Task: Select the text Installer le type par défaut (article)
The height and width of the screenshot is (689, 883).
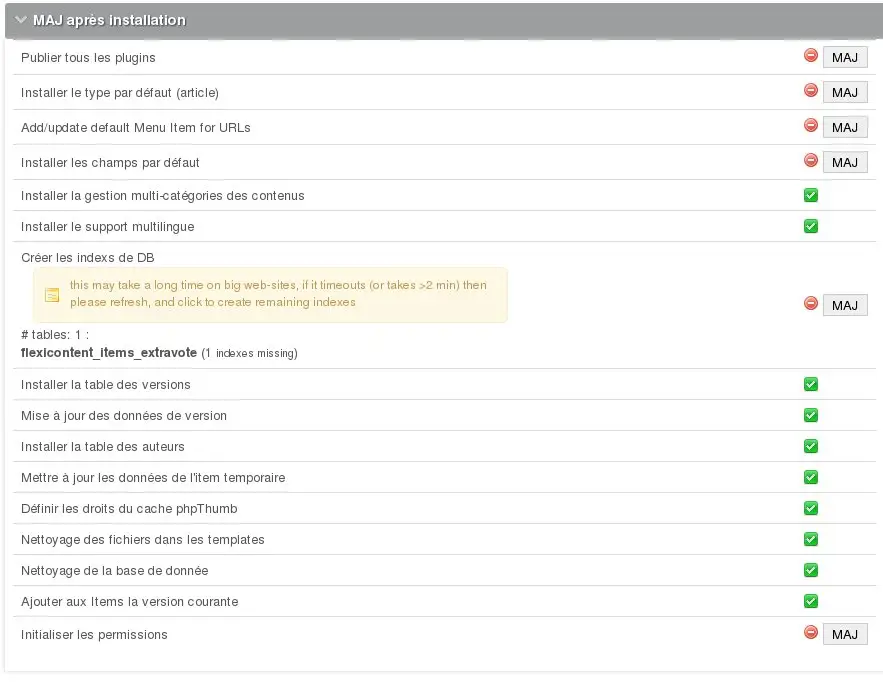Action: point(119,92)
